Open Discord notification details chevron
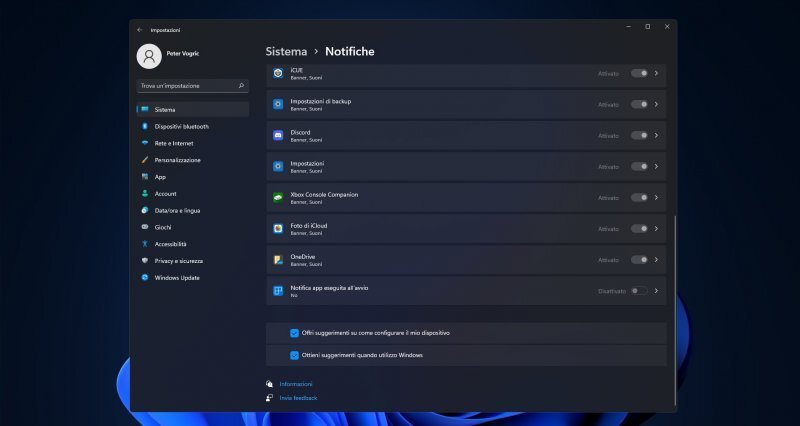The width and height of the screenshot is (800, 426). pos(656,136)
